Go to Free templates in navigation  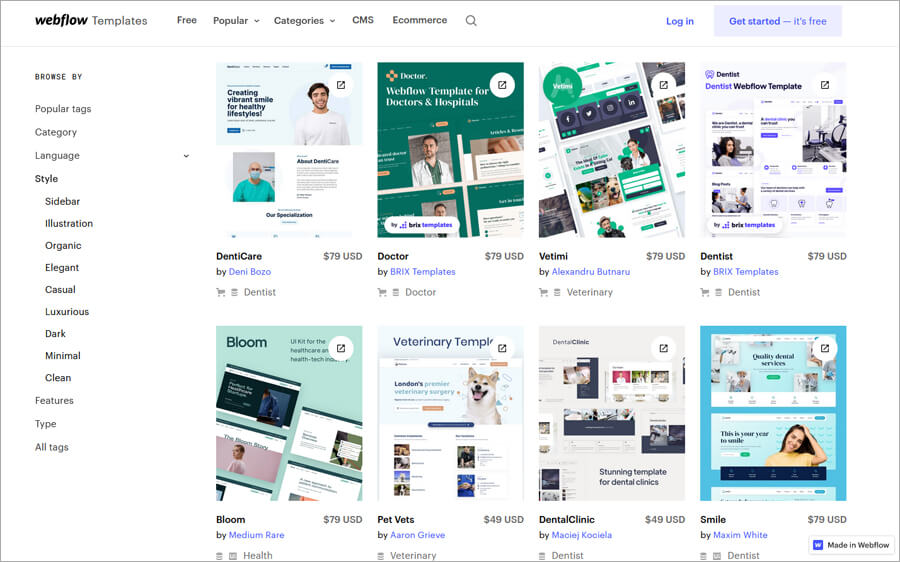pos(187,20)
